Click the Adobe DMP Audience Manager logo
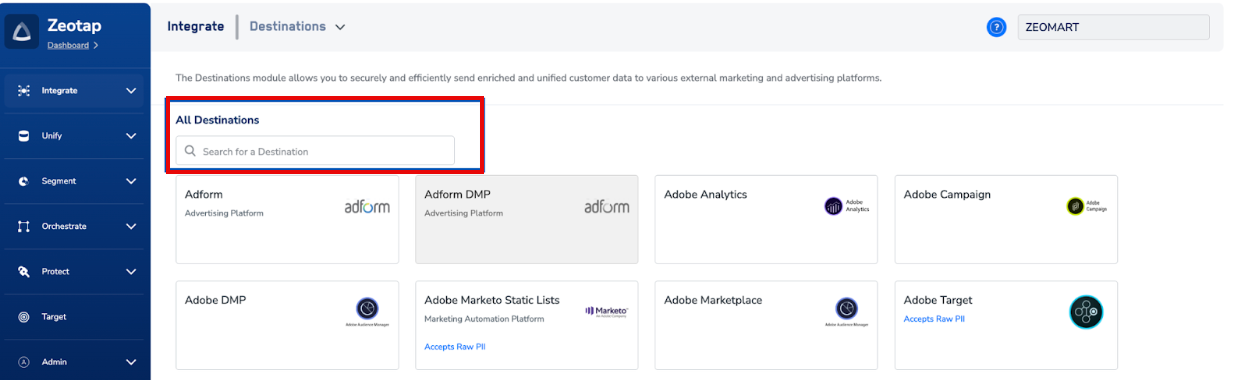 (367, 312)
